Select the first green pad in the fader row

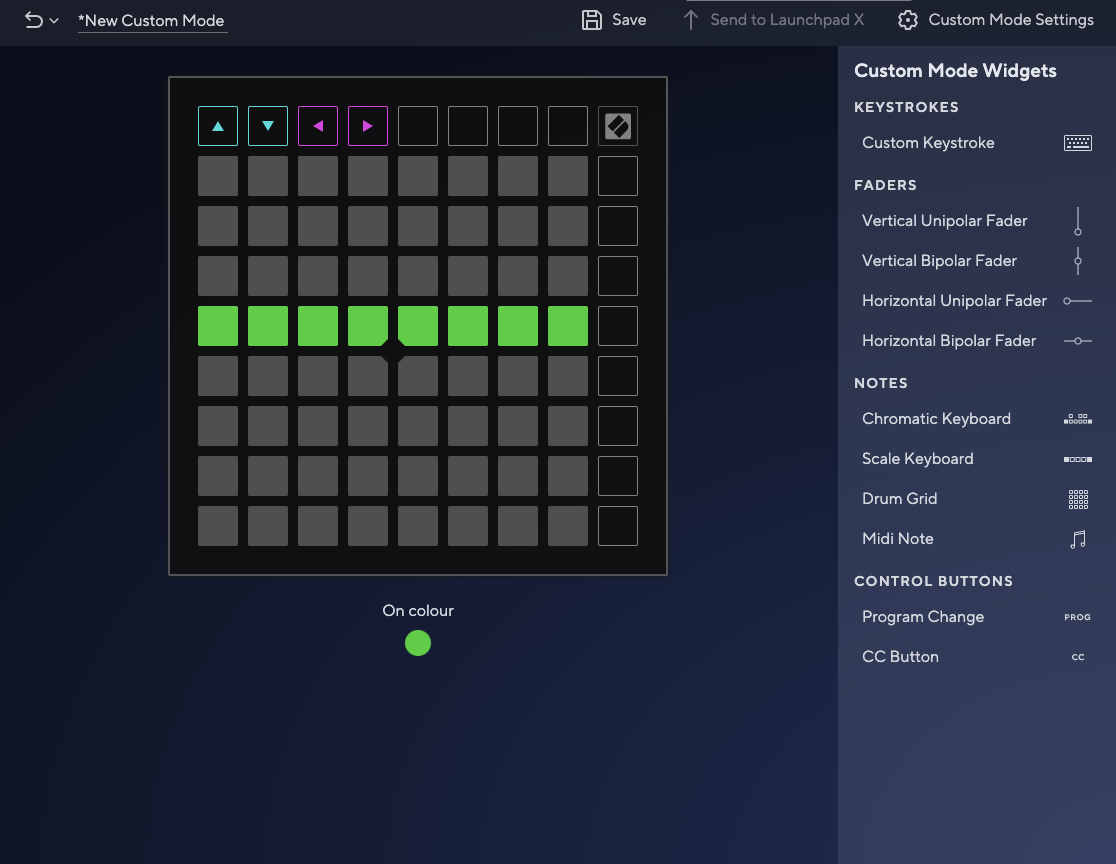218,326
